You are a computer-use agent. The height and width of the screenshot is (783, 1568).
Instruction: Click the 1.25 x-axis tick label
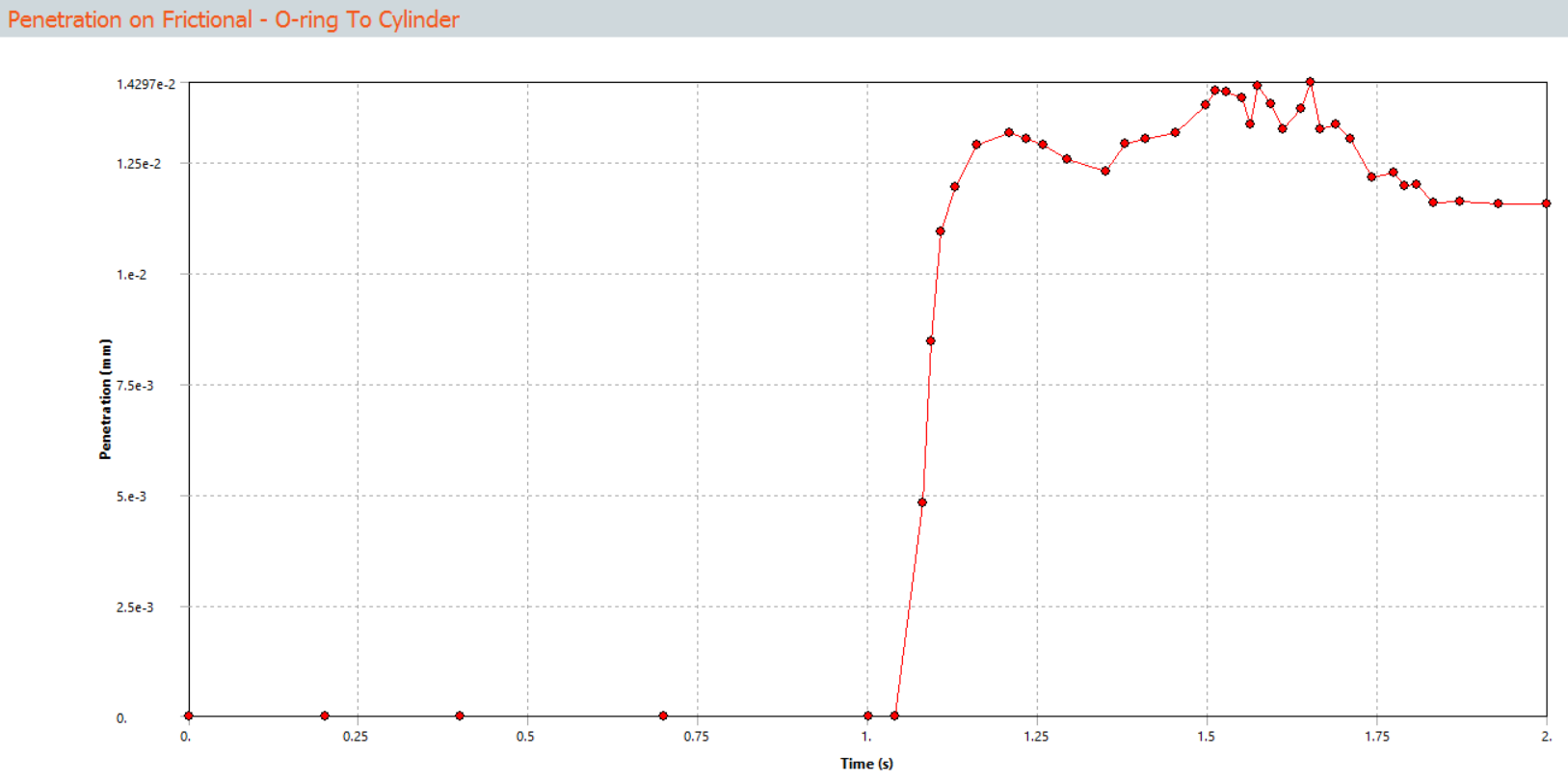(x=1036, y=736)
